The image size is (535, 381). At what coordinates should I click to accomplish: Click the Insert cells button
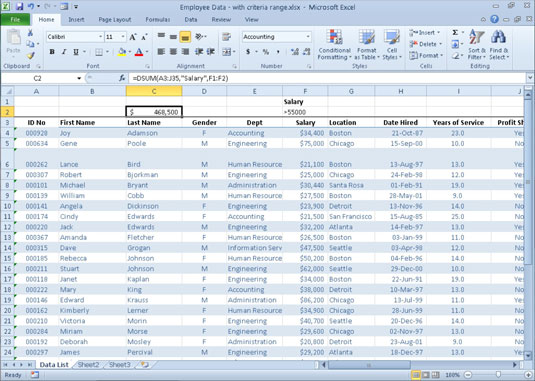425,32
